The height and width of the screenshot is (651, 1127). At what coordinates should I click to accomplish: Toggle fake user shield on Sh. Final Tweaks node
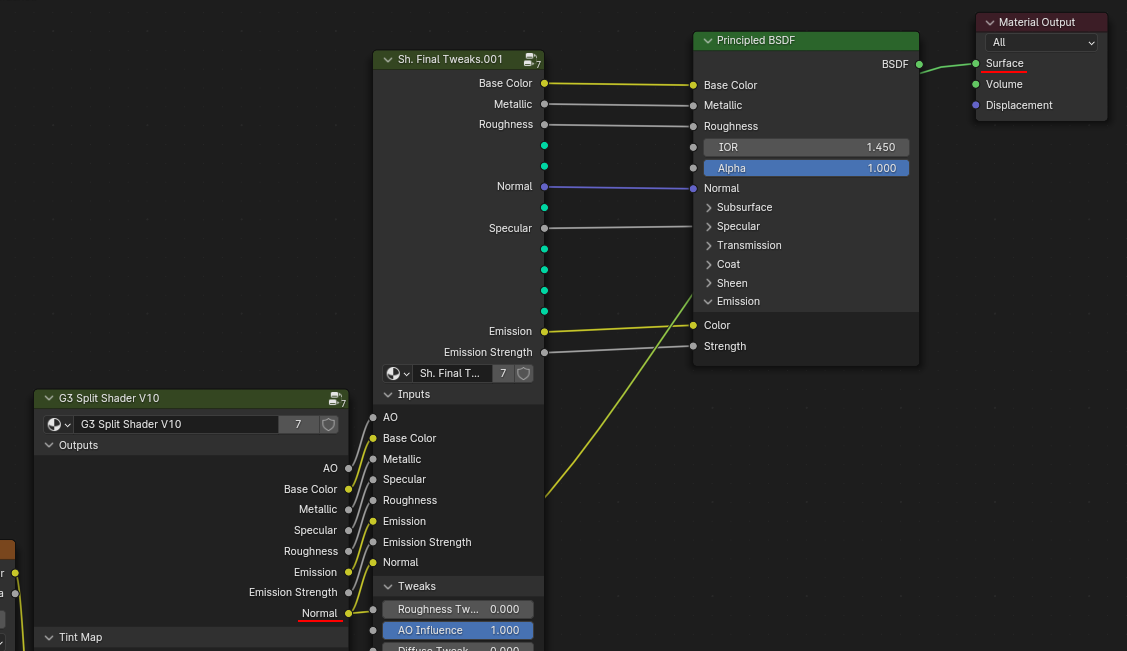click(524, 373)
